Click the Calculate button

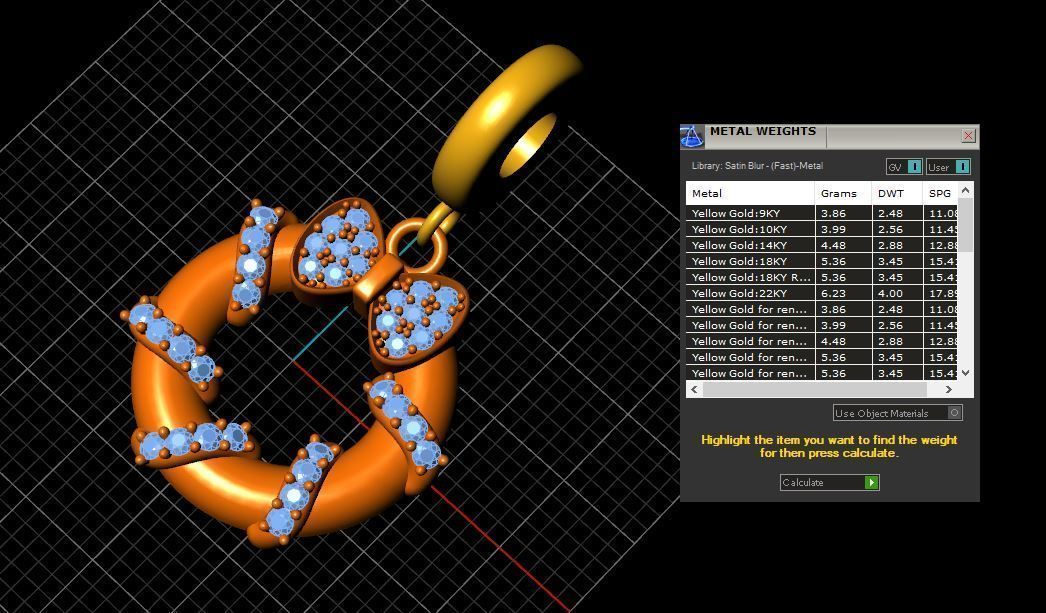coord(829,482)
